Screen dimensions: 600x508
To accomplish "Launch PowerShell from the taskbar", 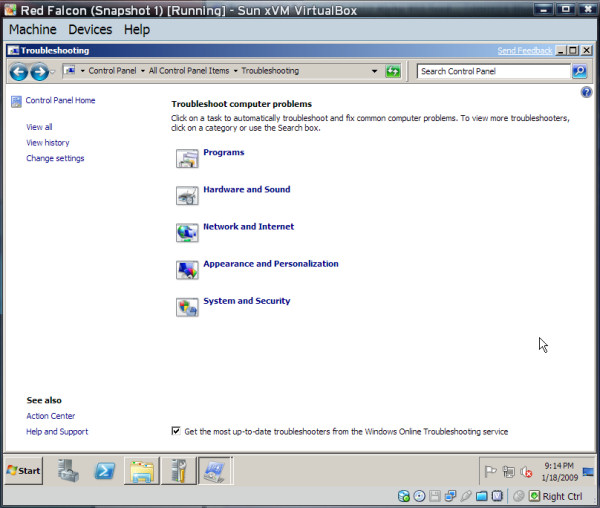I will tap(105, 471).
